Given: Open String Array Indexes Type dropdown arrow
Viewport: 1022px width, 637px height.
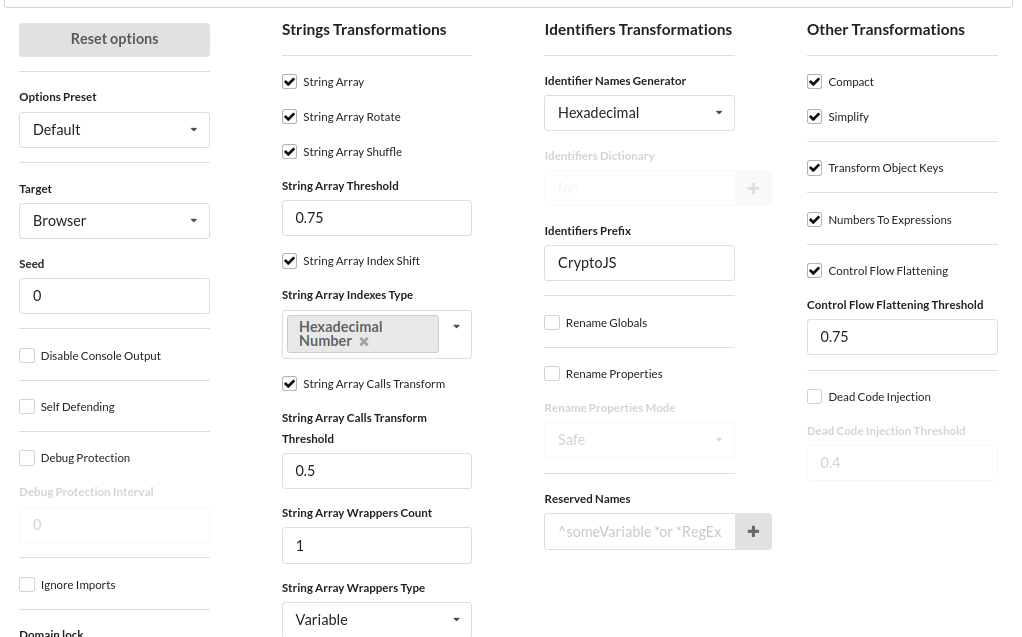Looking at the screenshot, I should (x=456, y=327).
